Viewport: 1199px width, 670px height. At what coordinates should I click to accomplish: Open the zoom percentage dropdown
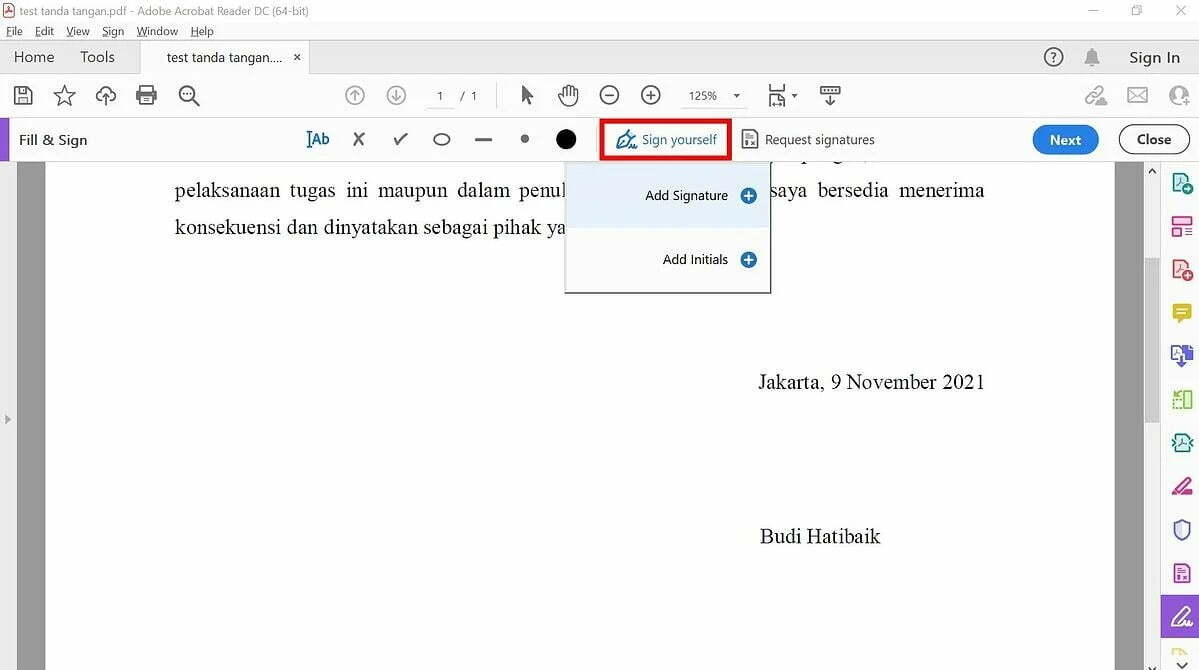pos(737,95)
